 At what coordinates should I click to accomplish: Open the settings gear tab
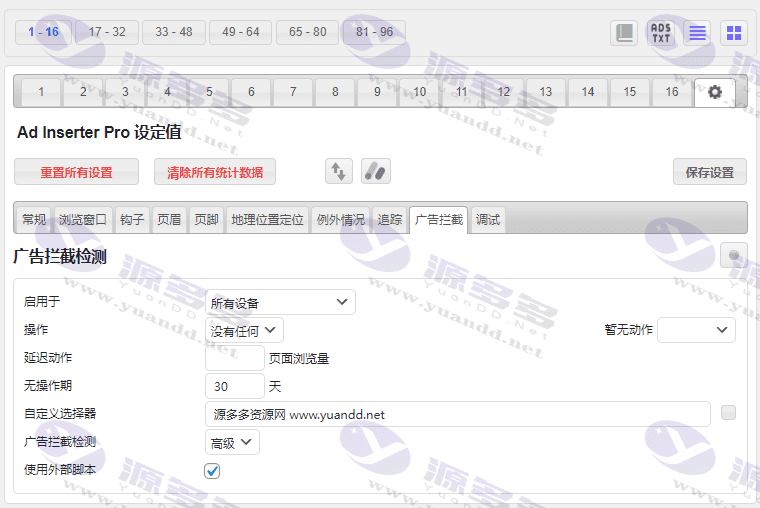click(715, 92)
